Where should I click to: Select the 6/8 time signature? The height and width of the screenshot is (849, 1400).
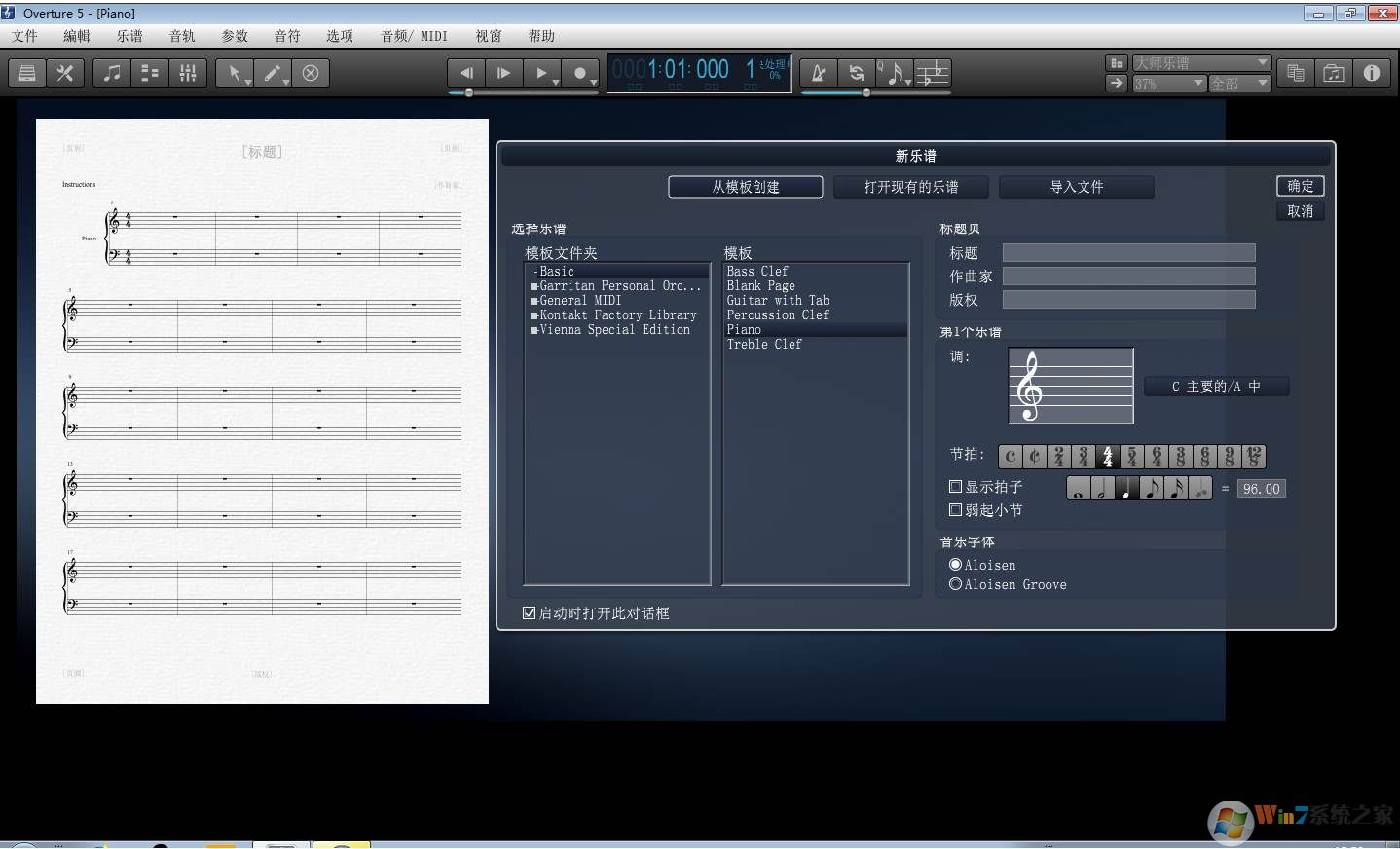[1205, 456]
